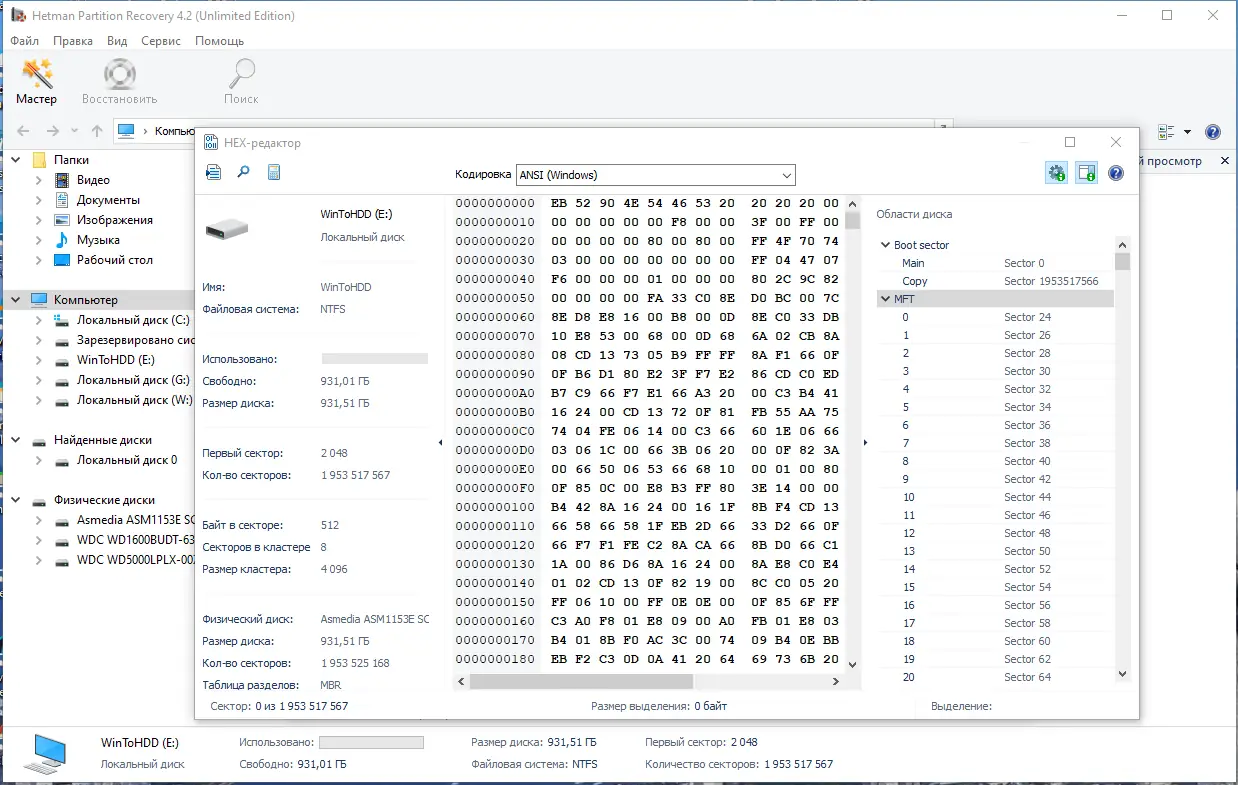Go forward with the right navigation arrow

53,131
